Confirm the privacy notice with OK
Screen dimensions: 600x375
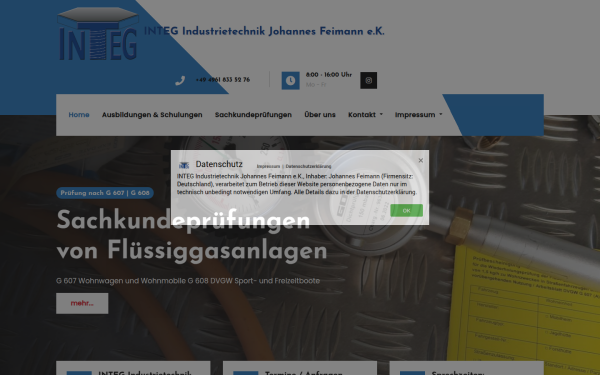[x=406, y=210]
